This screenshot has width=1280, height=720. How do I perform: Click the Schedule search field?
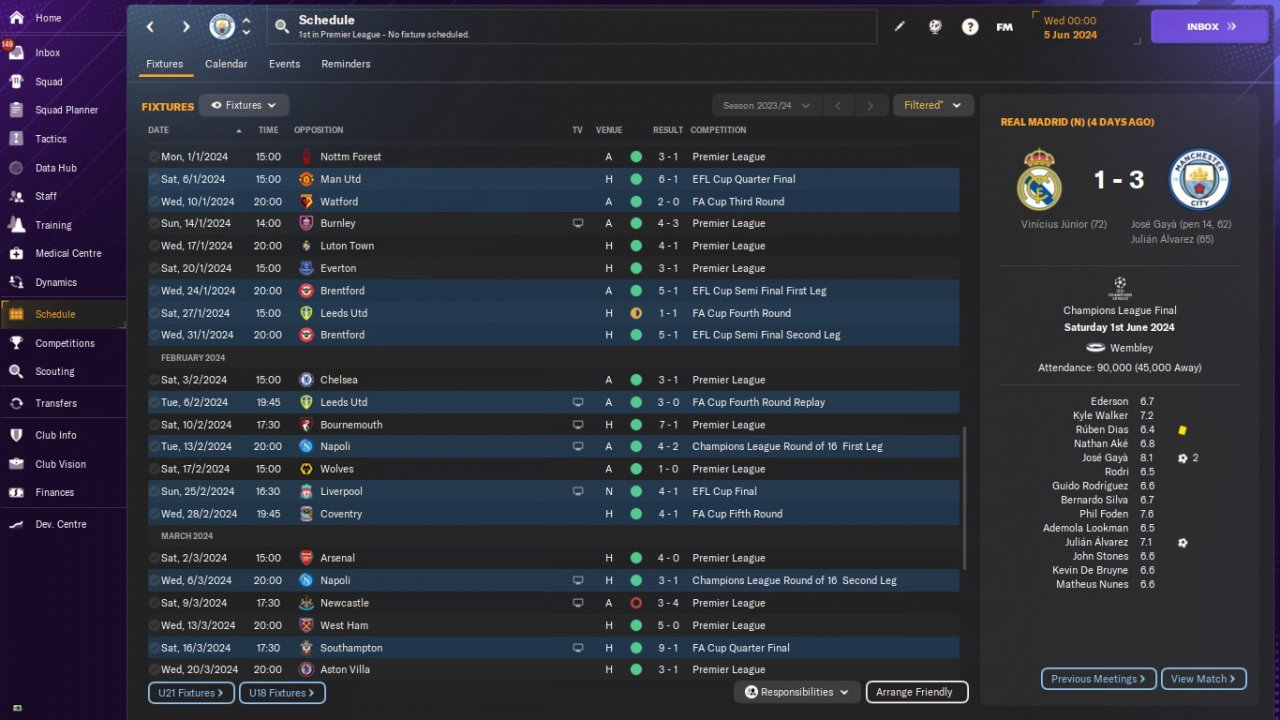571,27
